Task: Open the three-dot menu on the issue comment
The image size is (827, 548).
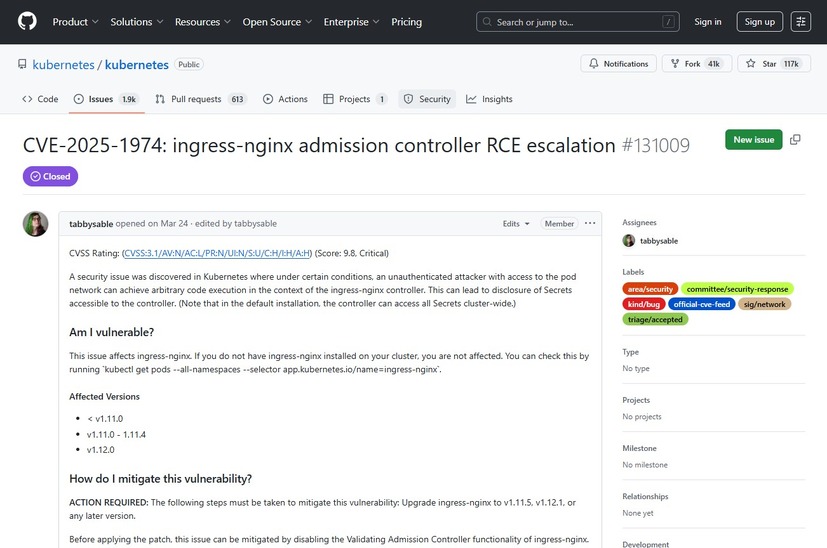Action: 590,223
